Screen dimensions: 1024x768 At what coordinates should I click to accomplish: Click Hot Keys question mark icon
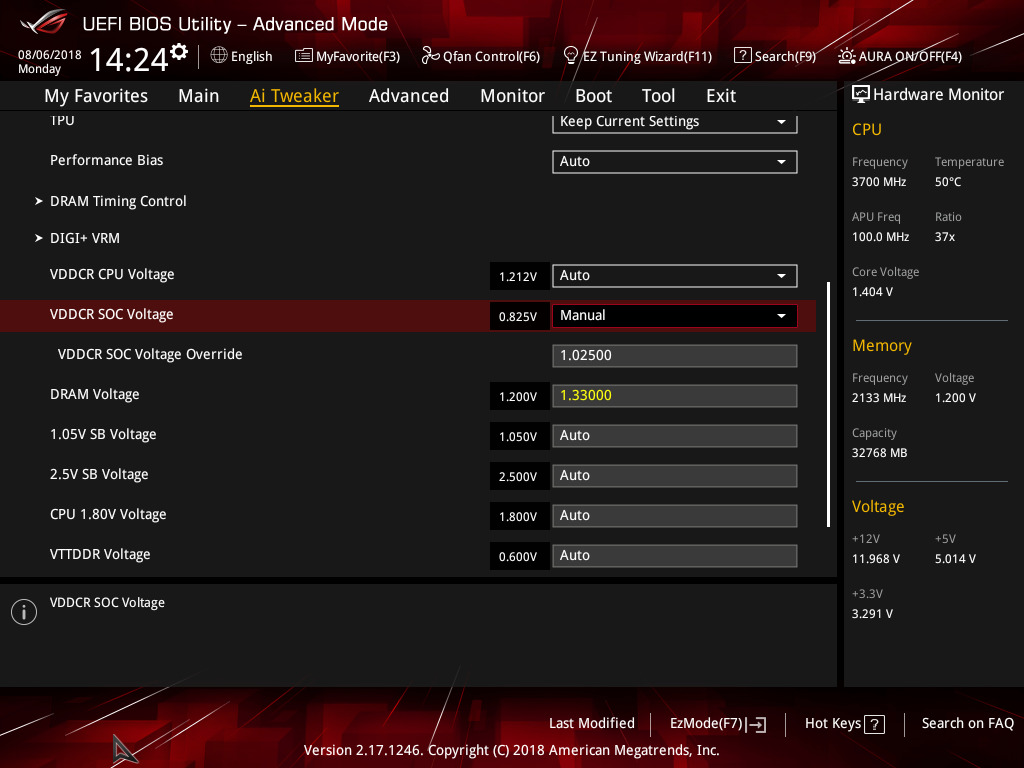click(x=874, y=724)
